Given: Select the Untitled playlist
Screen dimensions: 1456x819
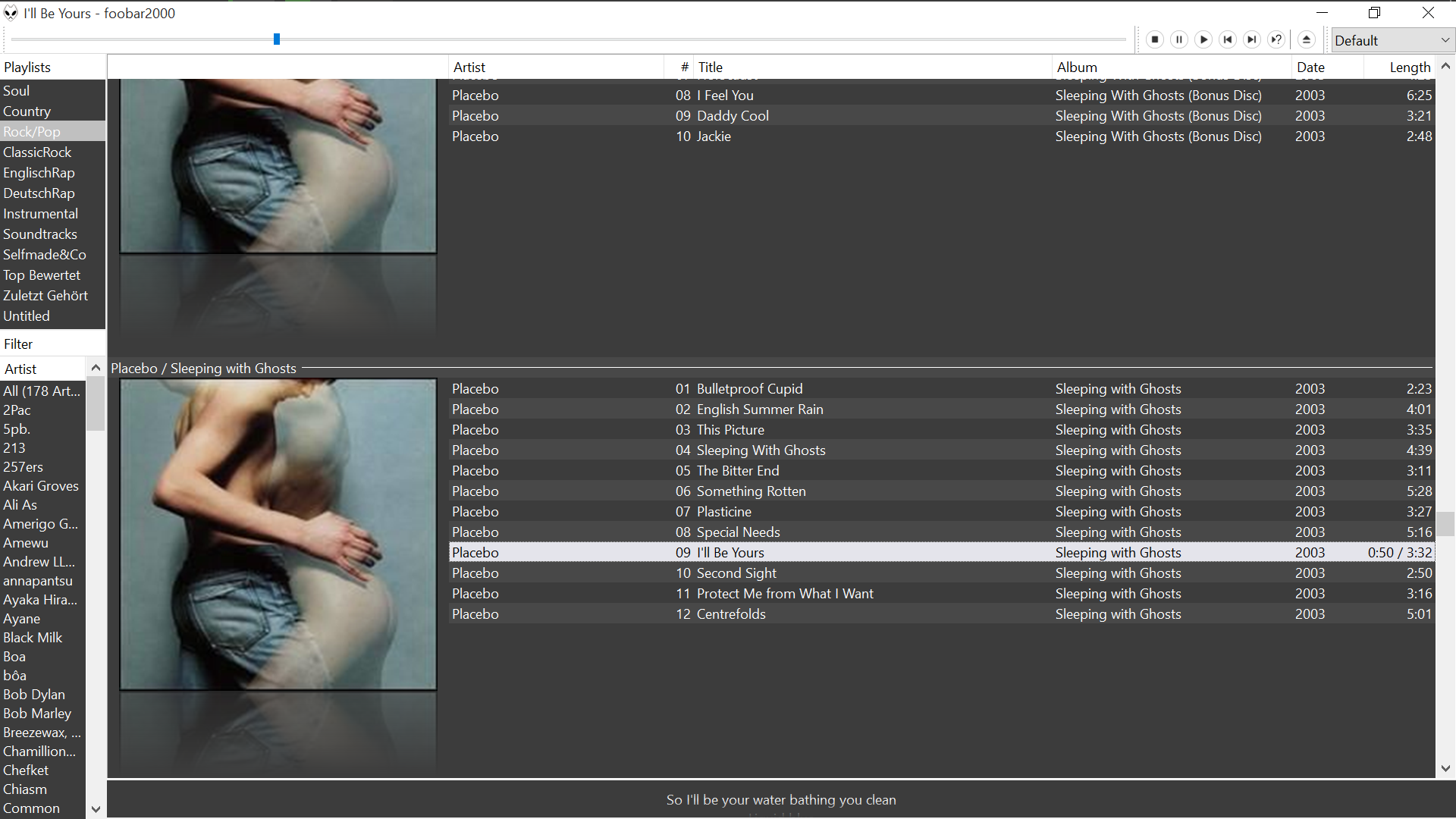Looking at the screenshot, I should 52,316.
